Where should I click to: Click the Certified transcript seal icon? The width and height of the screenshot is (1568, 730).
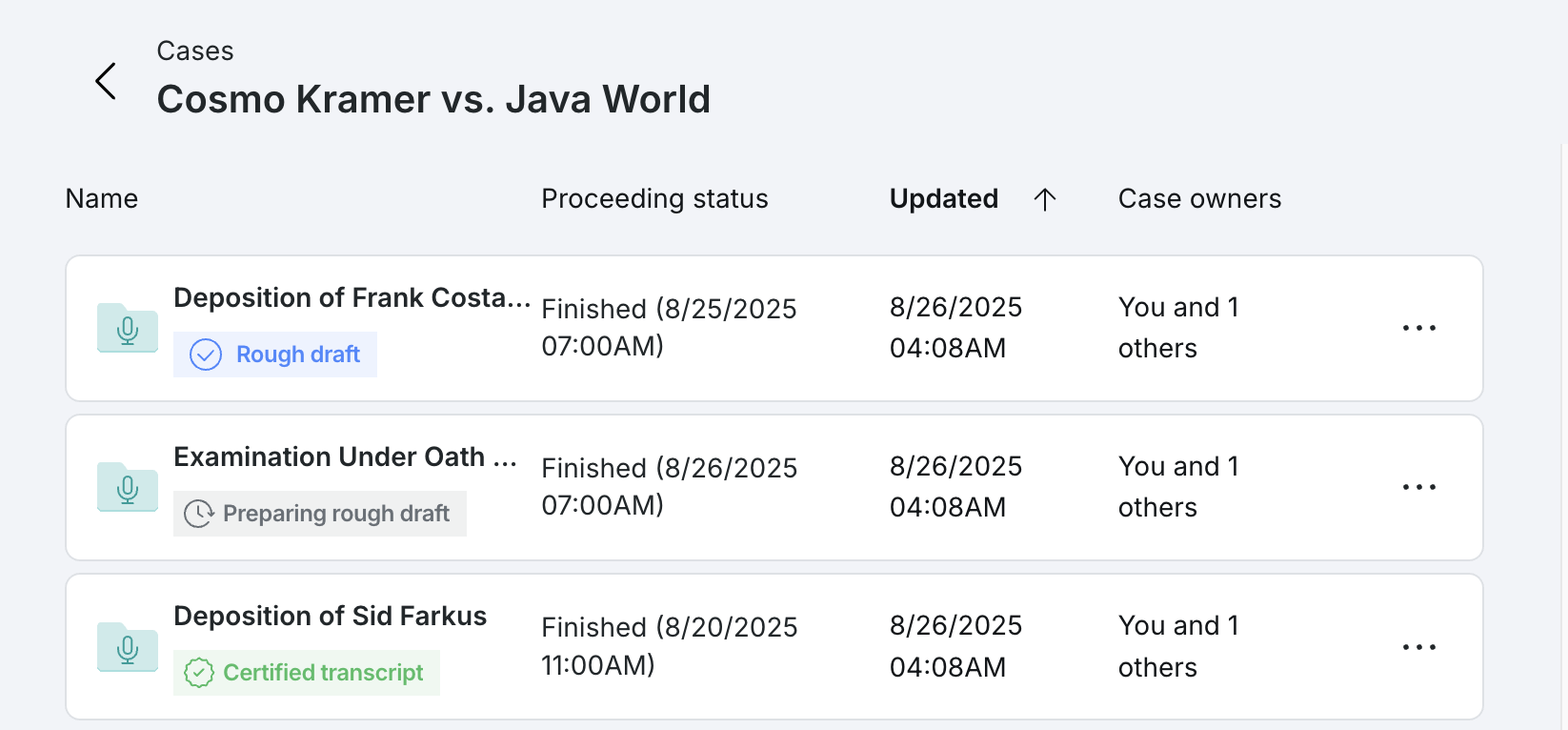coord(198,673)
